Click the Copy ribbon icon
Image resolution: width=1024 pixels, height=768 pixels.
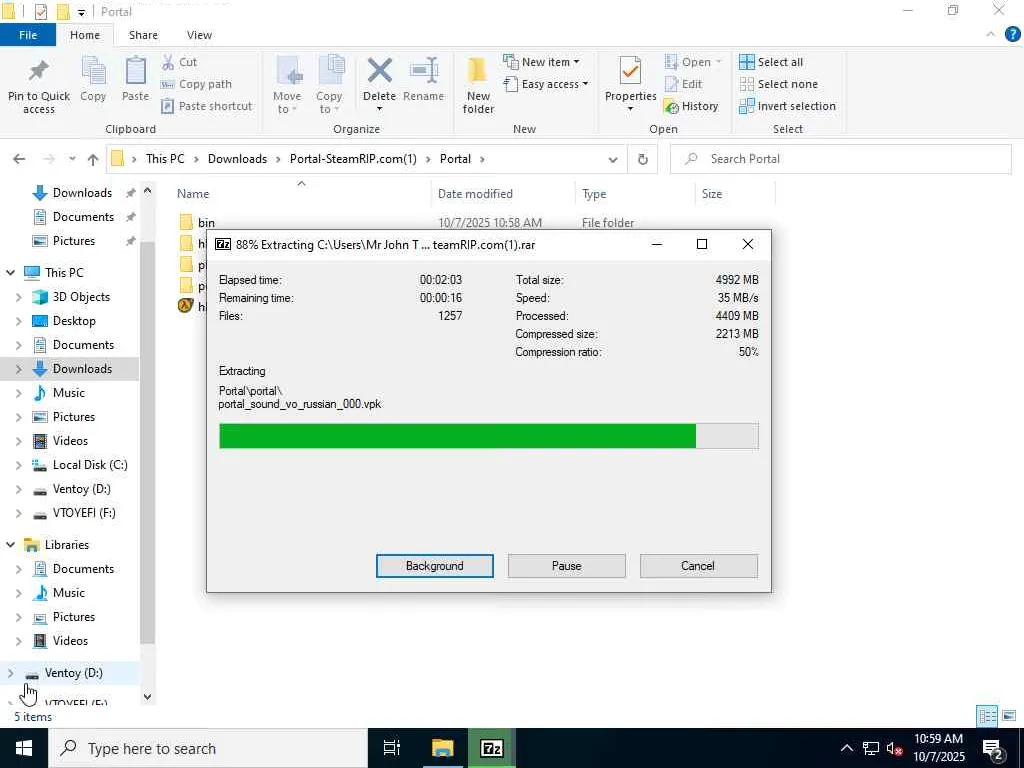(93, 71)
